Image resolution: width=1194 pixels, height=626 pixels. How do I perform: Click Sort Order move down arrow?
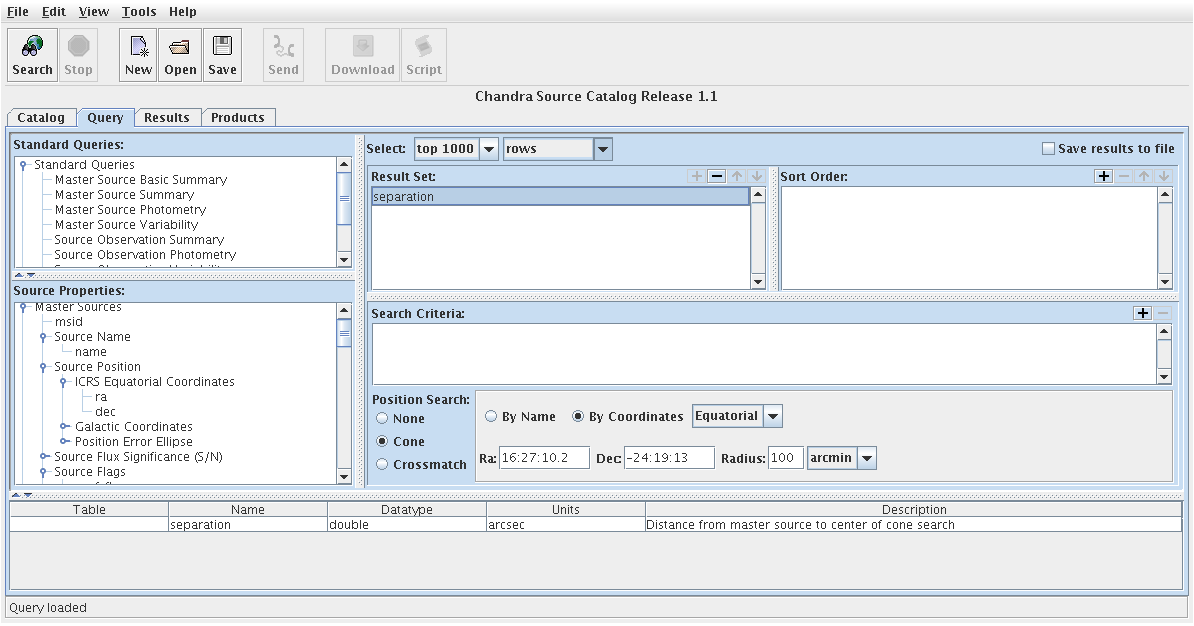pos(1164,176)
